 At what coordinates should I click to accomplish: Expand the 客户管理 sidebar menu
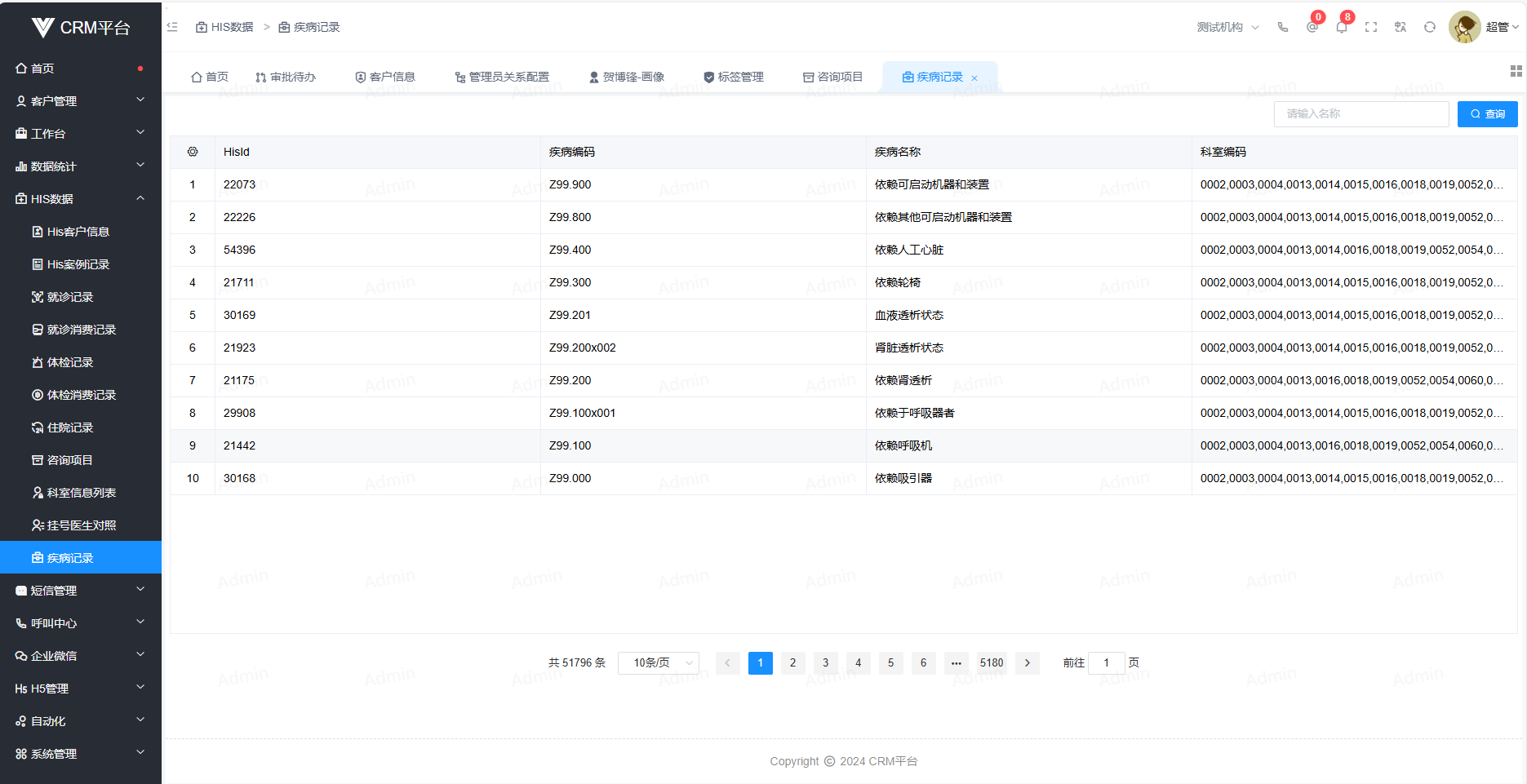click(81, 100)
